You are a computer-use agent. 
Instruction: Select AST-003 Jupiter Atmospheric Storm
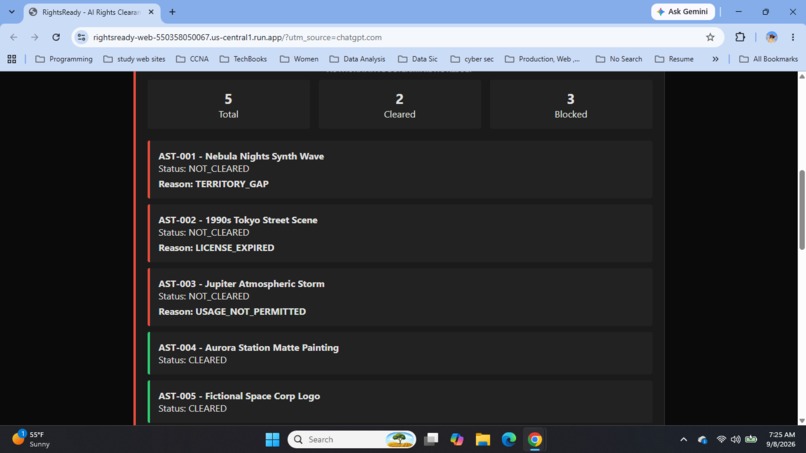click(400, 297)
